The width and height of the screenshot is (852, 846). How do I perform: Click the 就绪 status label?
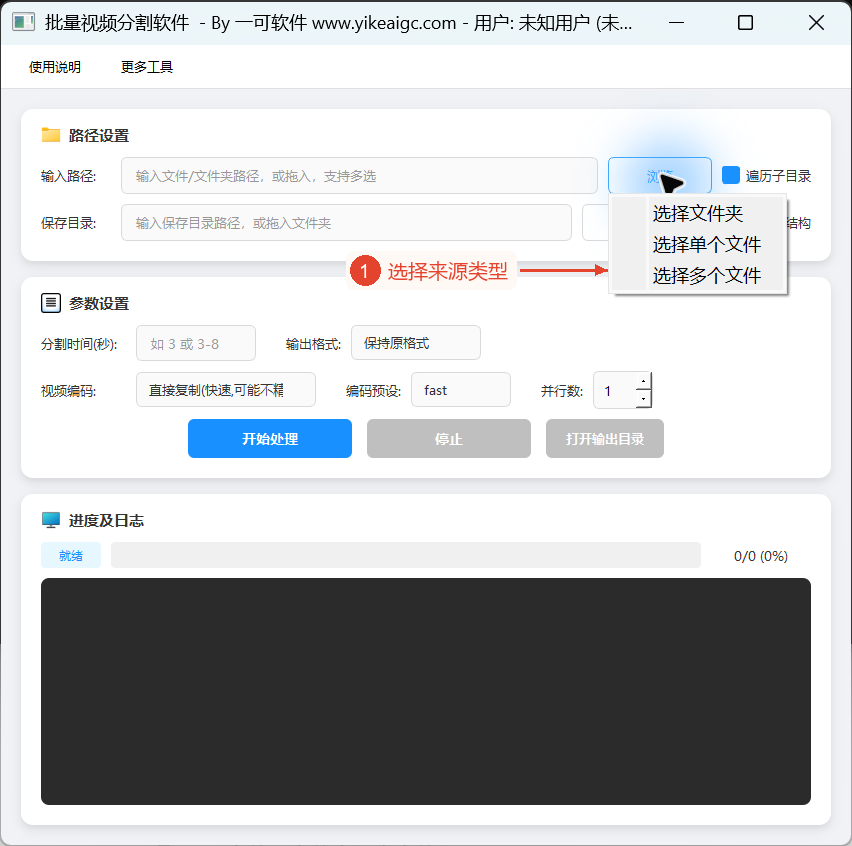(x=71, y=555)
